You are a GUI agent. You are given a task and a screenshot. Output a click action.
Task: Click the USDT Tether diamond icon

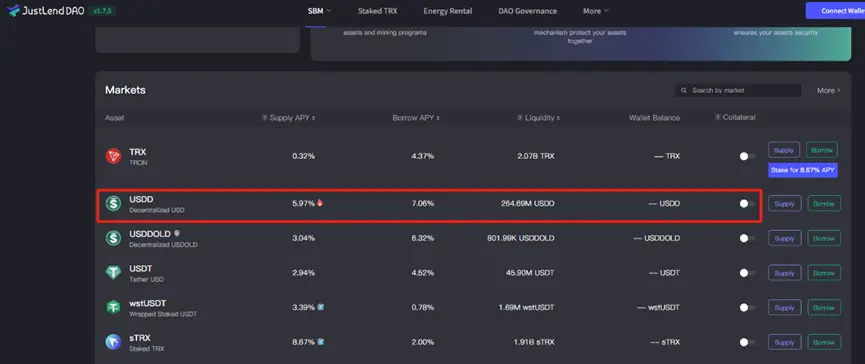pyautogui.click(x=113, y=273)
